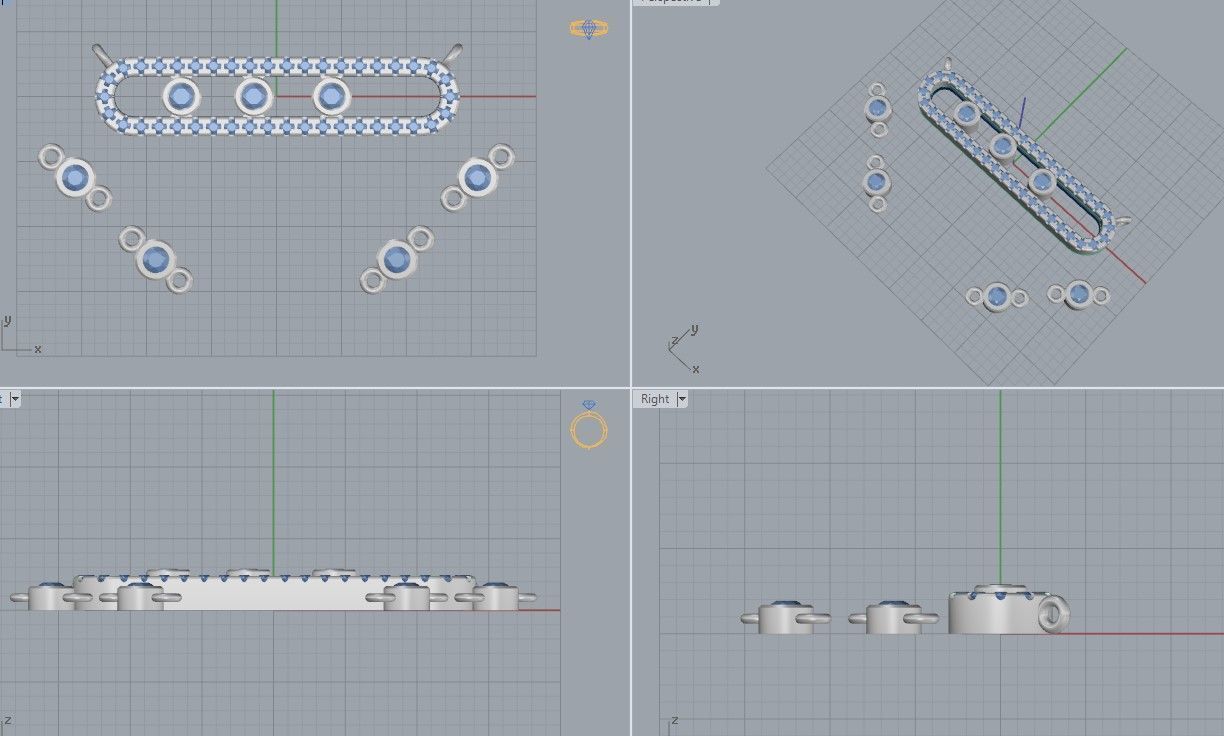
Task: Click the Right viewport title label
Action: [655, 399]
